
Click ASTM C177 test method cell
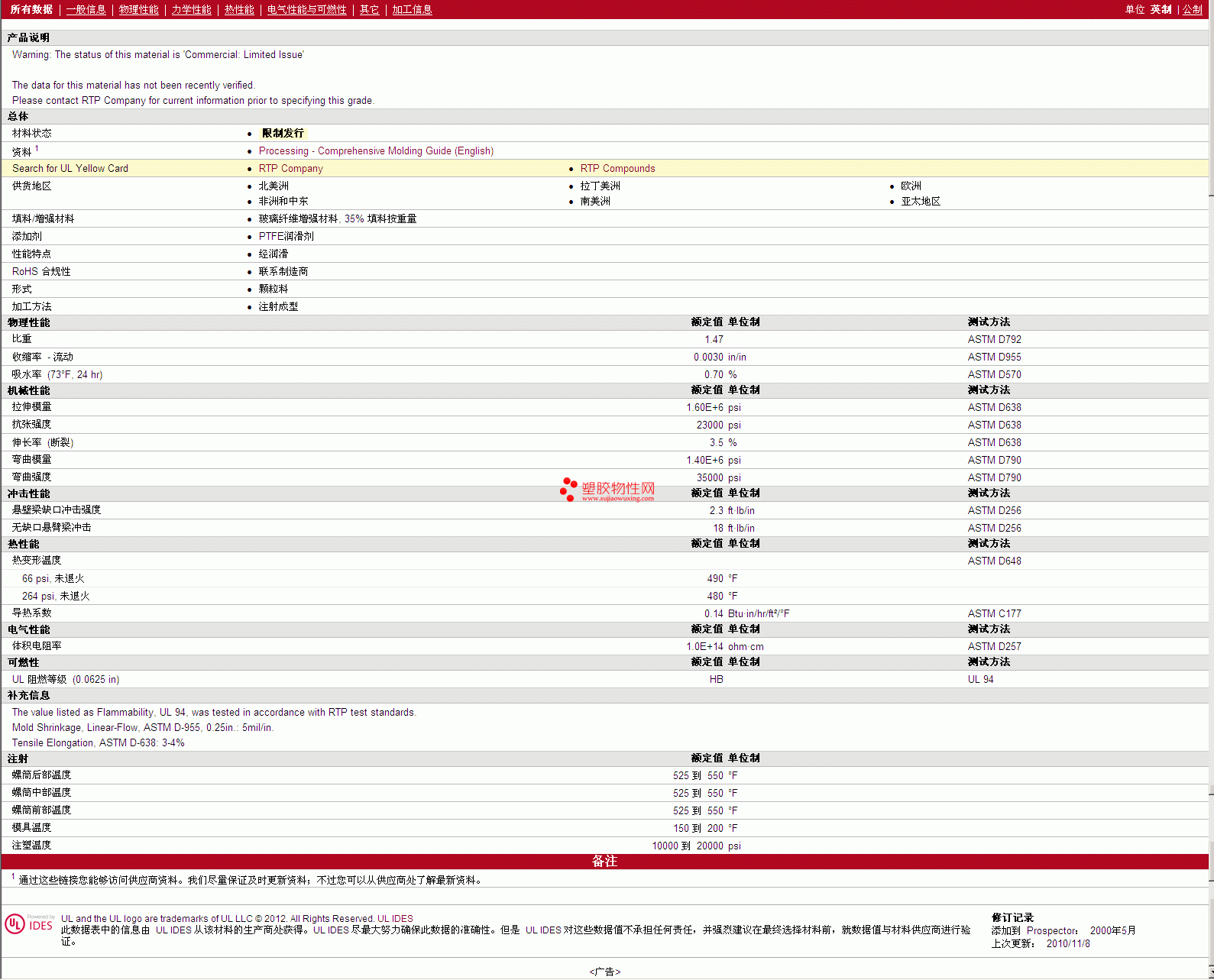[x=994, y=614]
